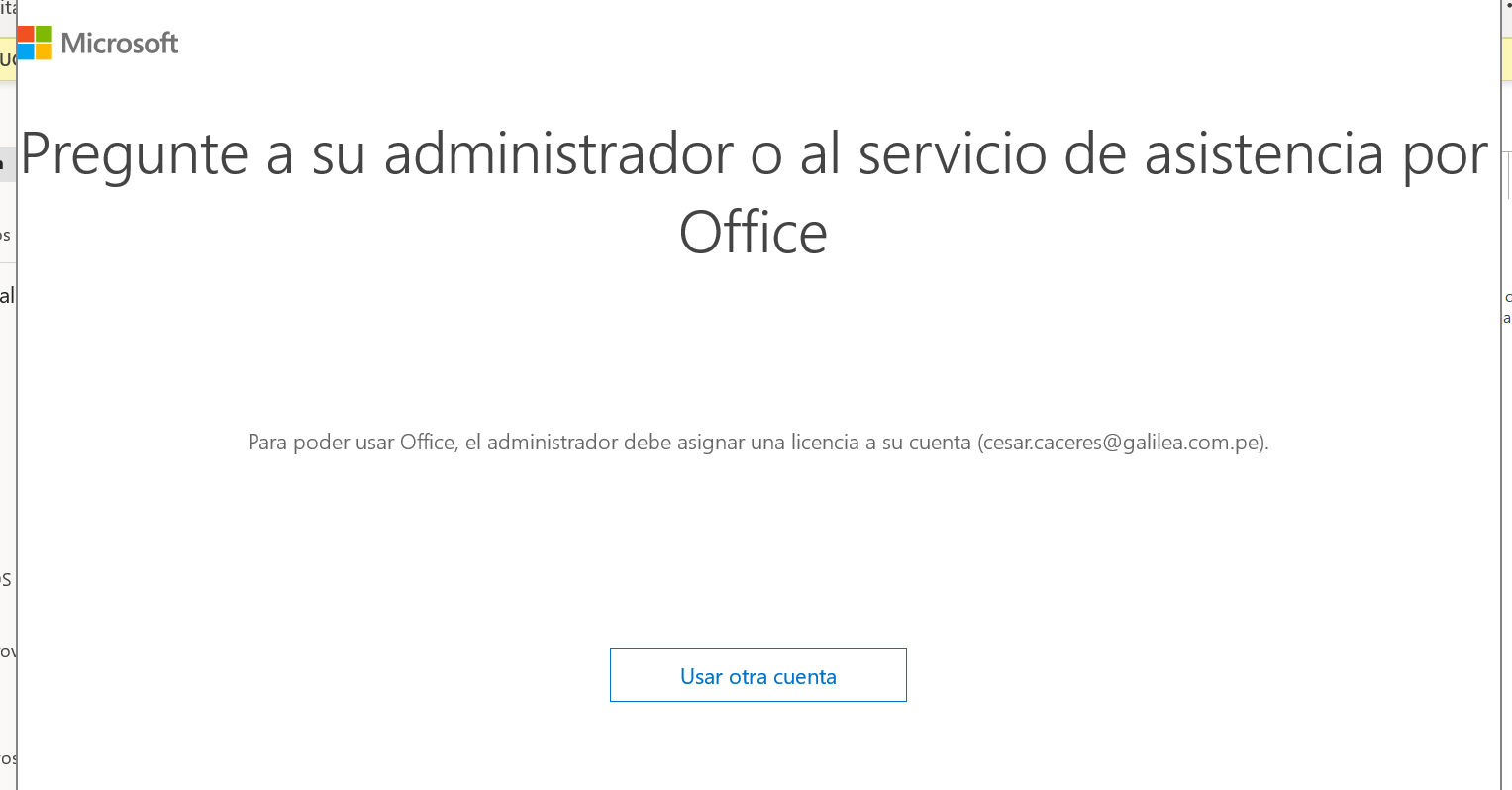This screenshot has width=1512, height=790.
Task: Click the yellow bar at the window's right edge
Action: click(x=1506, y=58)
